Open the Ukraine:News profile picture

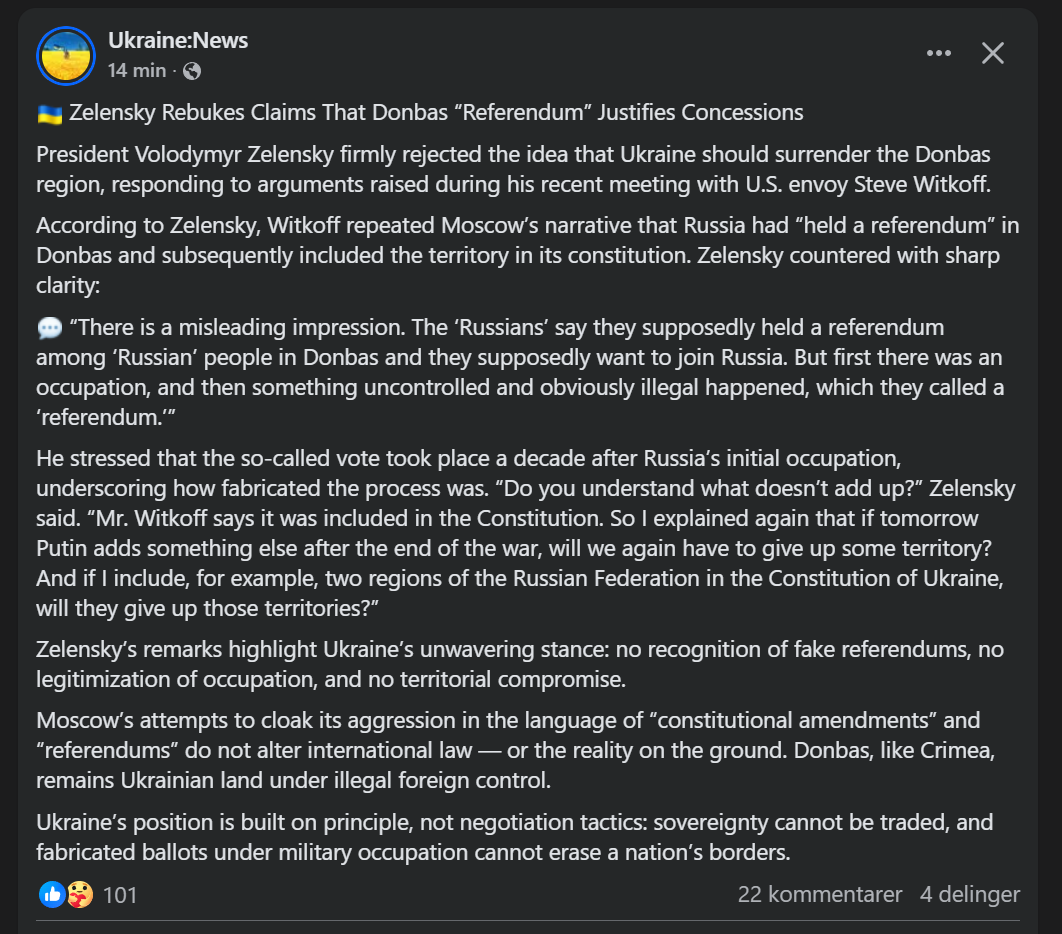point(65,55)
